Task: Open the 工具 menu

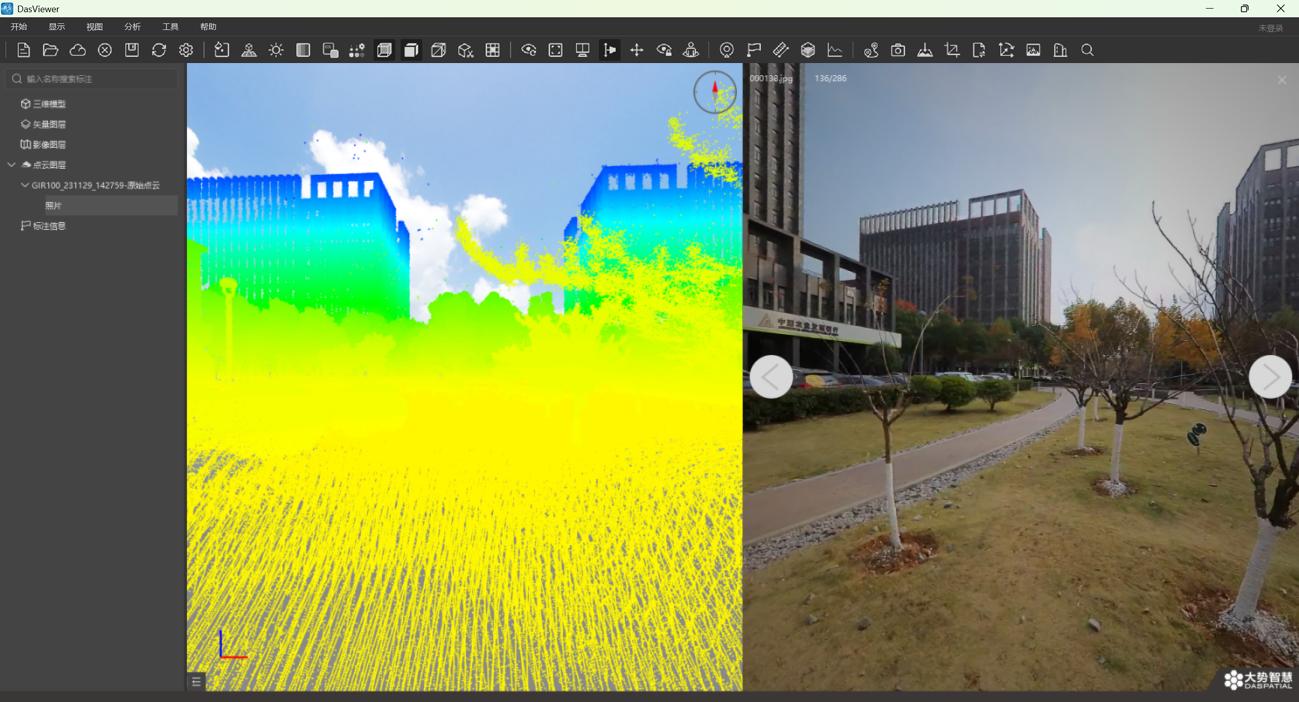Action: tap(171, 27)
